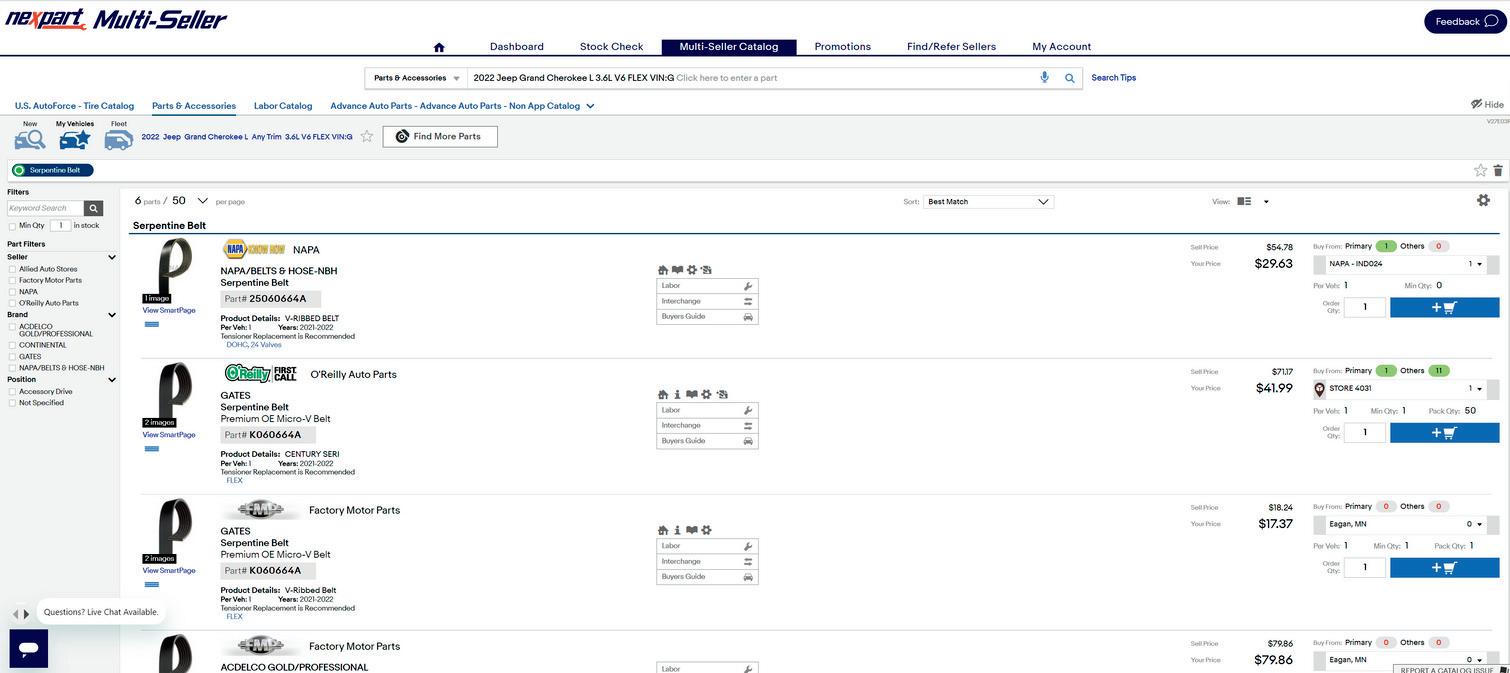Viewport: 1510px width, 673px height.
Task: Open the View mode dropdown arrow
Action: point(1266,202)
